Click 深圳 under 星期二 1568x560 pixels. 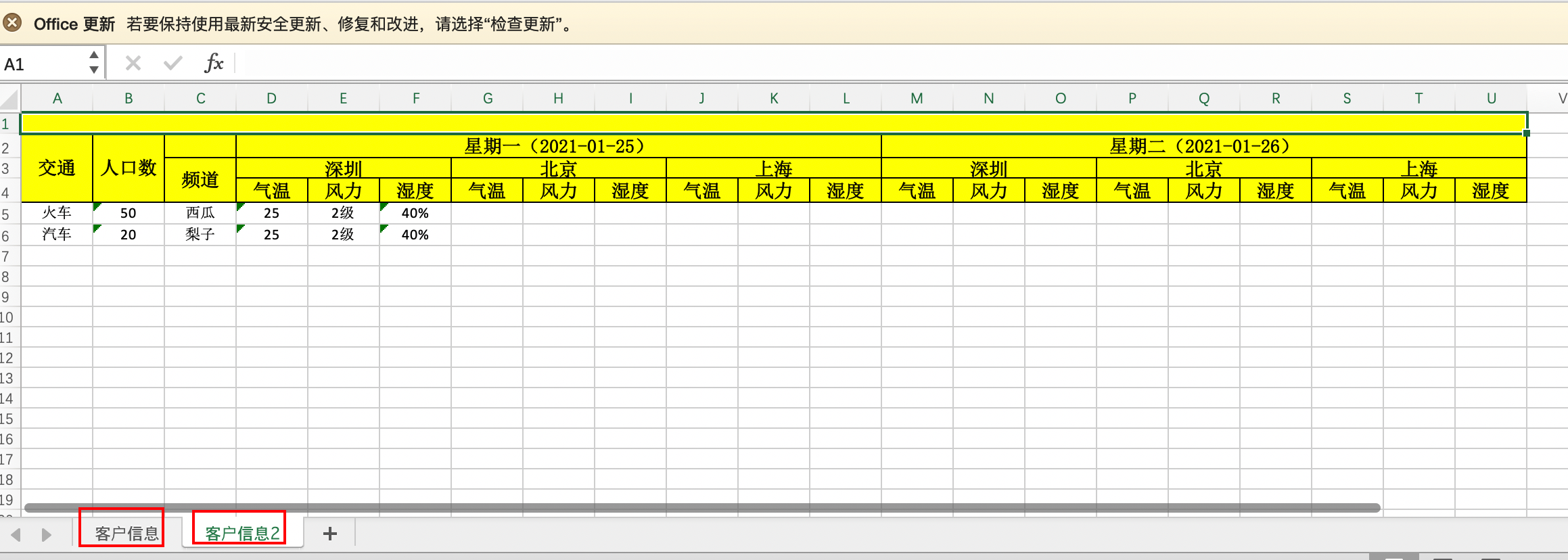point(989,168)
